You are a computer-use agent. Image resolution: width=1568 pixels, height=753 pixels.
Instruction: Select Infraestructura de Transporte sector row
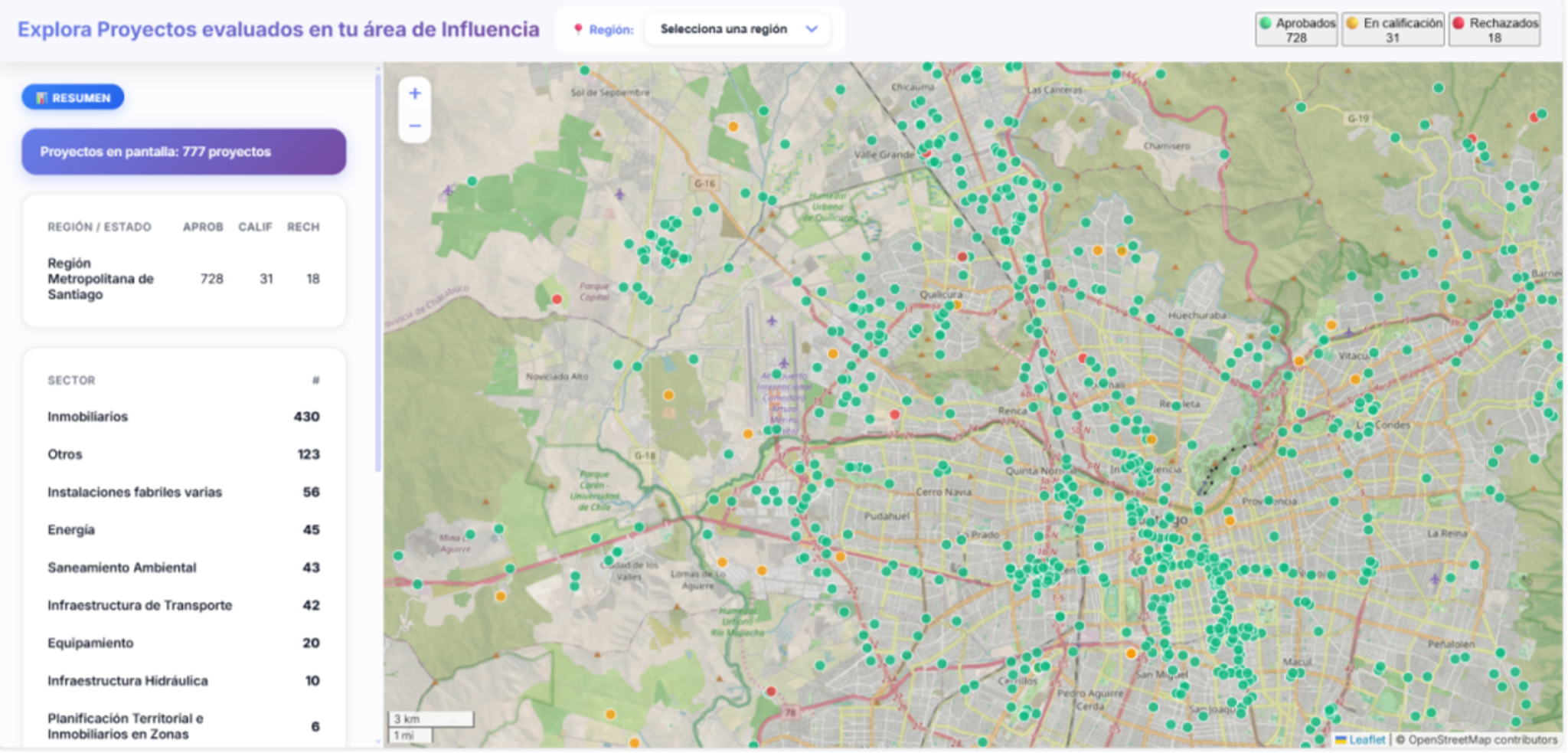point(183,605)
